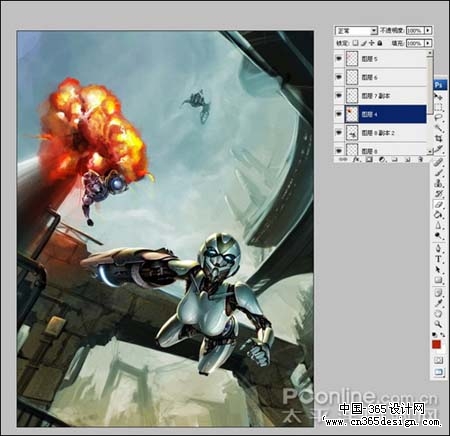The width and height of the screenshot is (450, 436).
Task: Open the red foreground color picker
Action: click(436, 345)
